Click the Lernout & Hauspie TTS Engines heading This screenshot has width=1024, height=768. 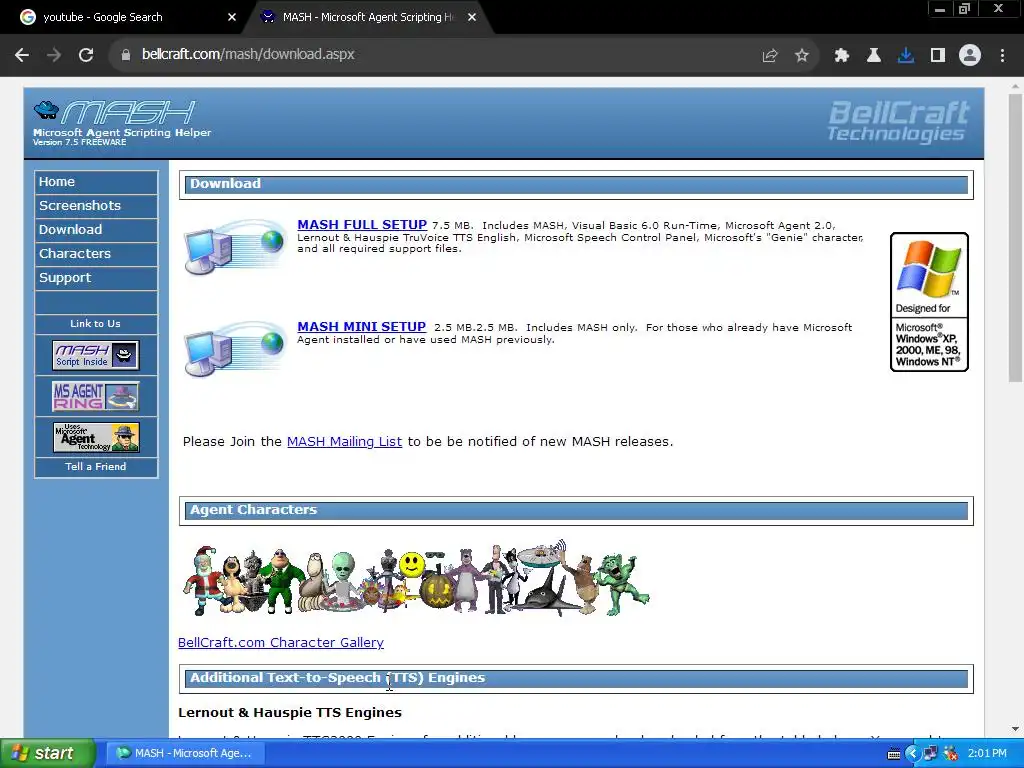(290, 713)
